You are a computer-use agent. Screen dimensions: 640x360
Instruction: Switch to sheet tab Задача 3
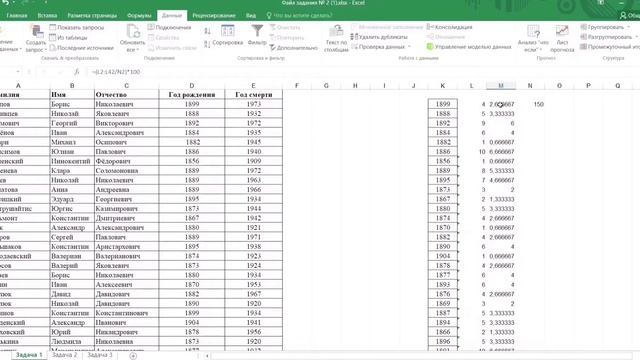tap(100, 355)
